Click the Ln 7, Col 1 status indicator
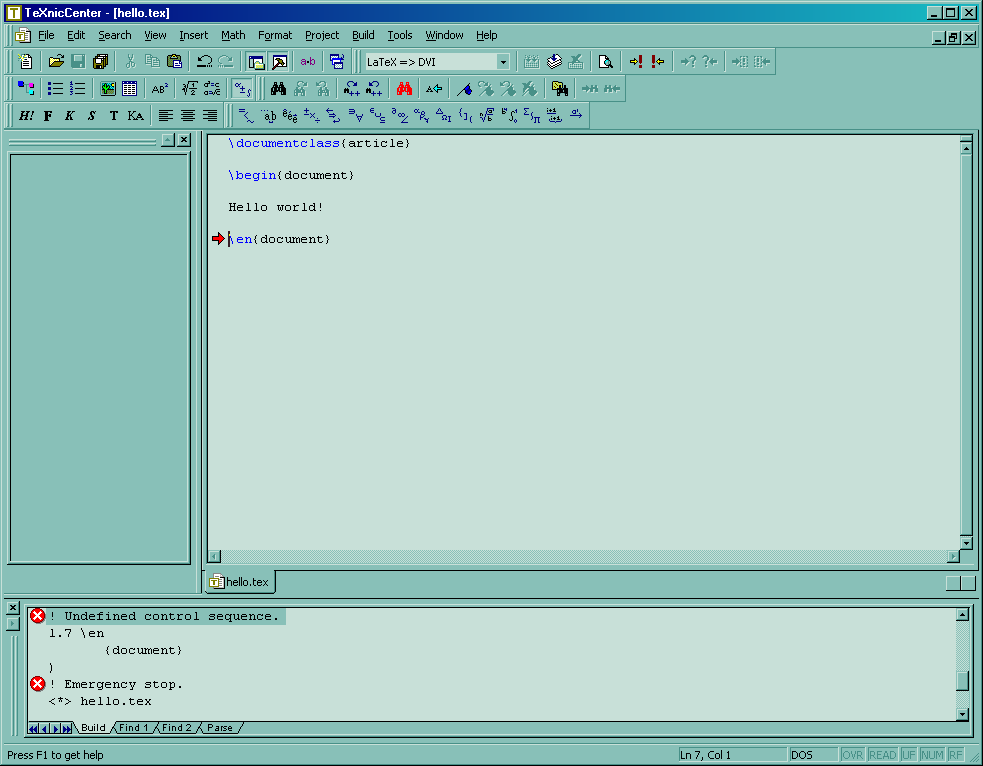This screenshot has width=983, height=766. [x=732, y=755]
